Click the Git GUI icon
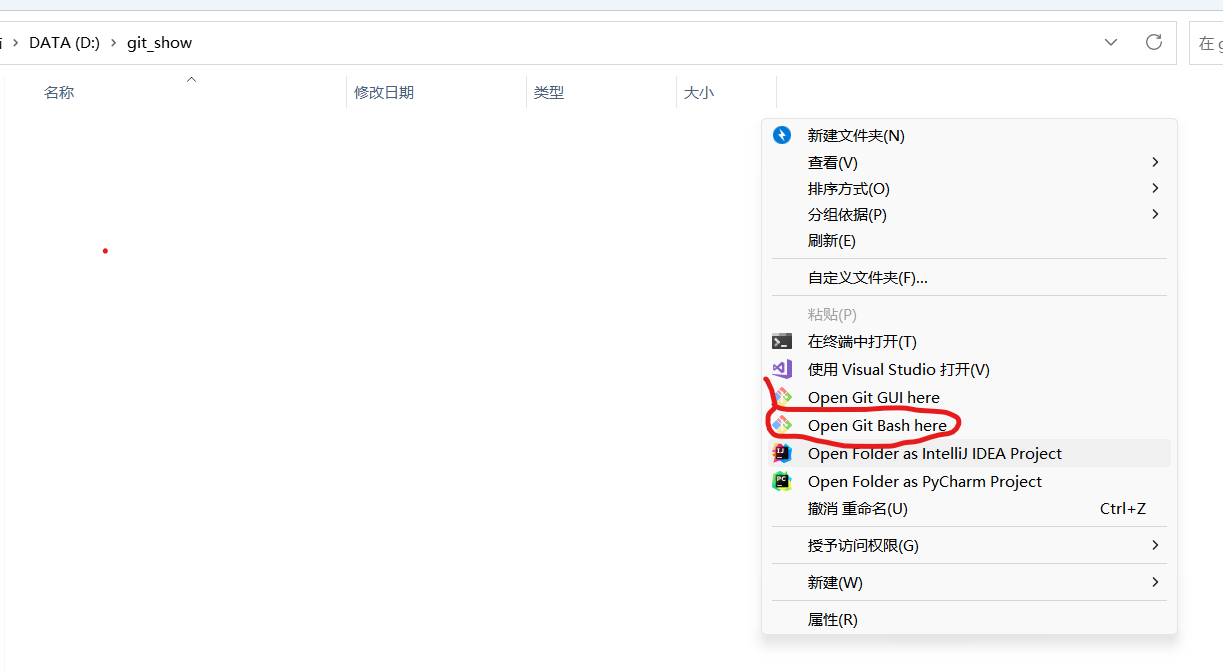Screen dimensions: 1223x672 pos(782,397)
